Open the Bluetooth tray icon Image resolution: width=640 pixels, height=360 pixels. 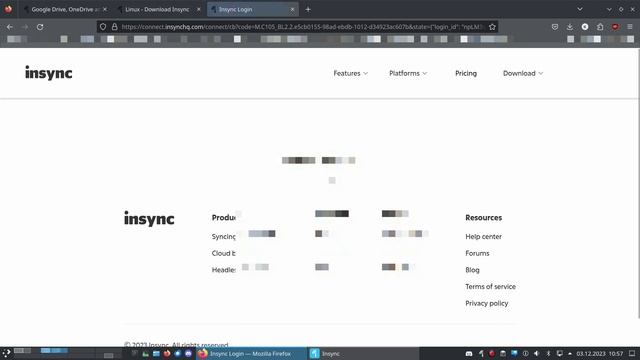[x=548, y=353]
